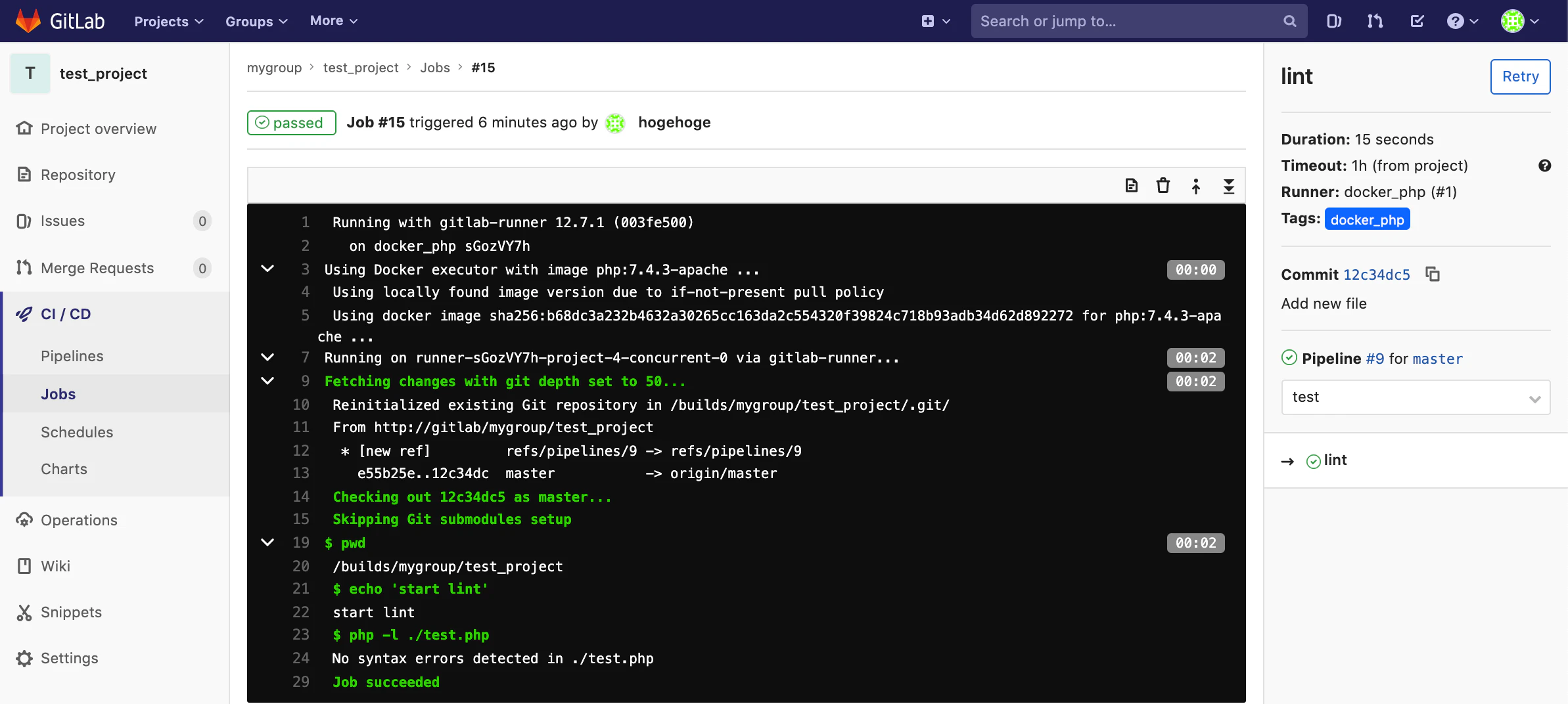The height and width of the screenshot is (704, 1568).
Task: Click mygroup breadcrumb link
Action: 274,68
